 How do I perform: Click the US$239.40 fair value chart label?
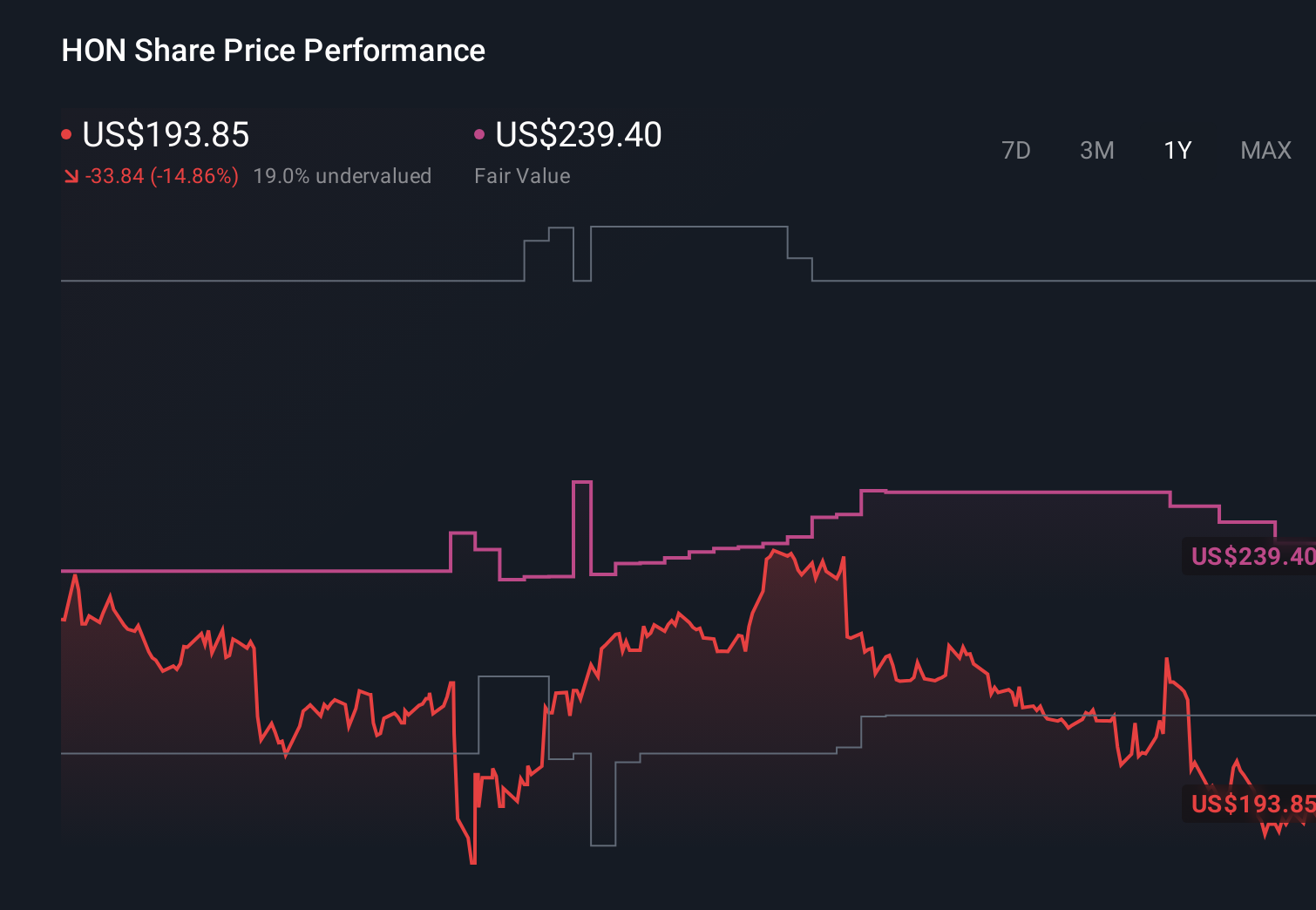[x=1251, y=557]
